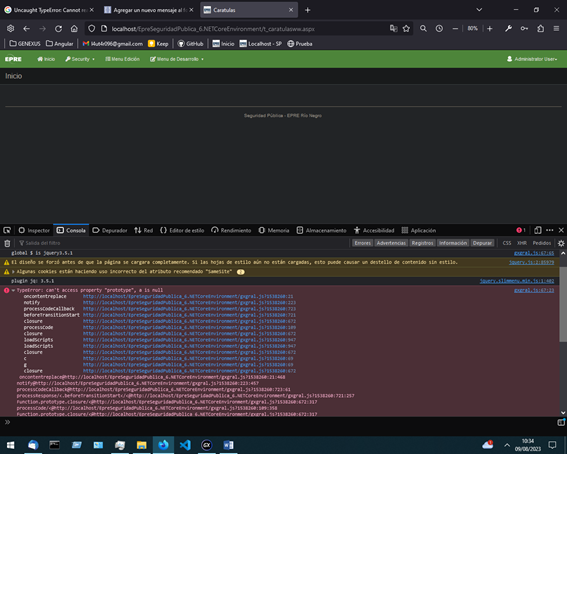
Task: Open the gxgral.js:67:23 source link
Action: click(534, 290)
